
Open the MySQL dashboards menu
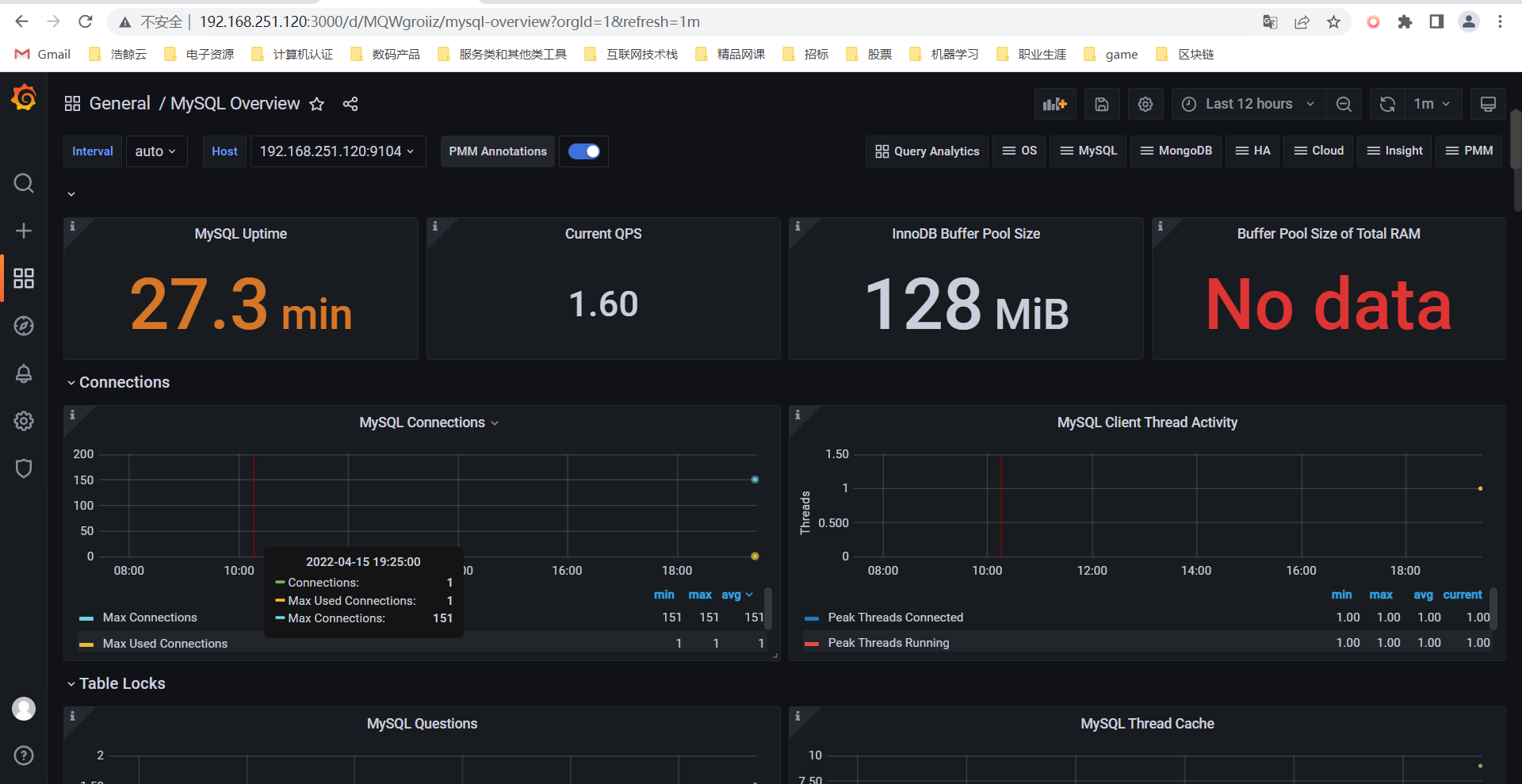pyautogui.click(x=1088, y=151)
